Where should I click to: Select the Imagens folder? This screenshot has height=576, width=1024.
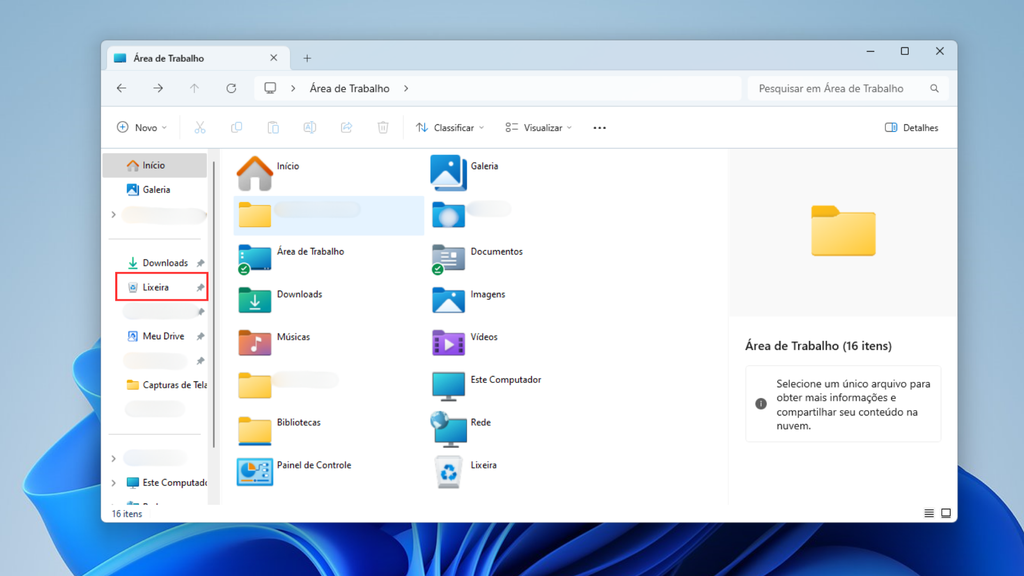(469, 300)
